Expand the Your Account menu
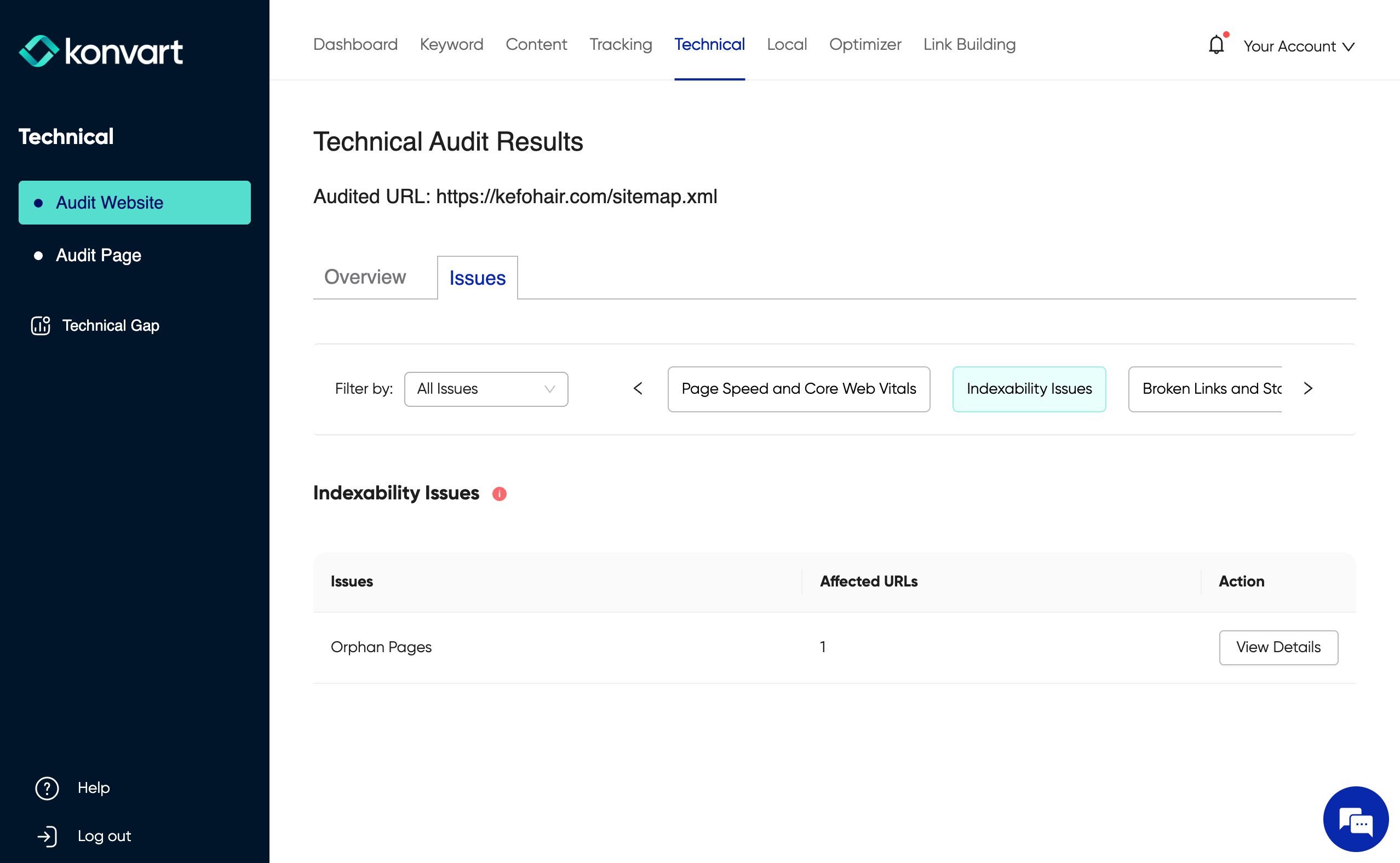The height and width of the screenshot is (863, 1400). [x=1299, y=46]
